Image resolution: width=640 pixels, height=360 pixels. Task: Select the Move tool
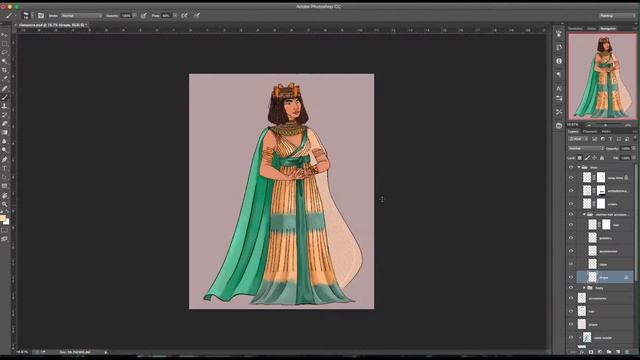tap(4, 35)
